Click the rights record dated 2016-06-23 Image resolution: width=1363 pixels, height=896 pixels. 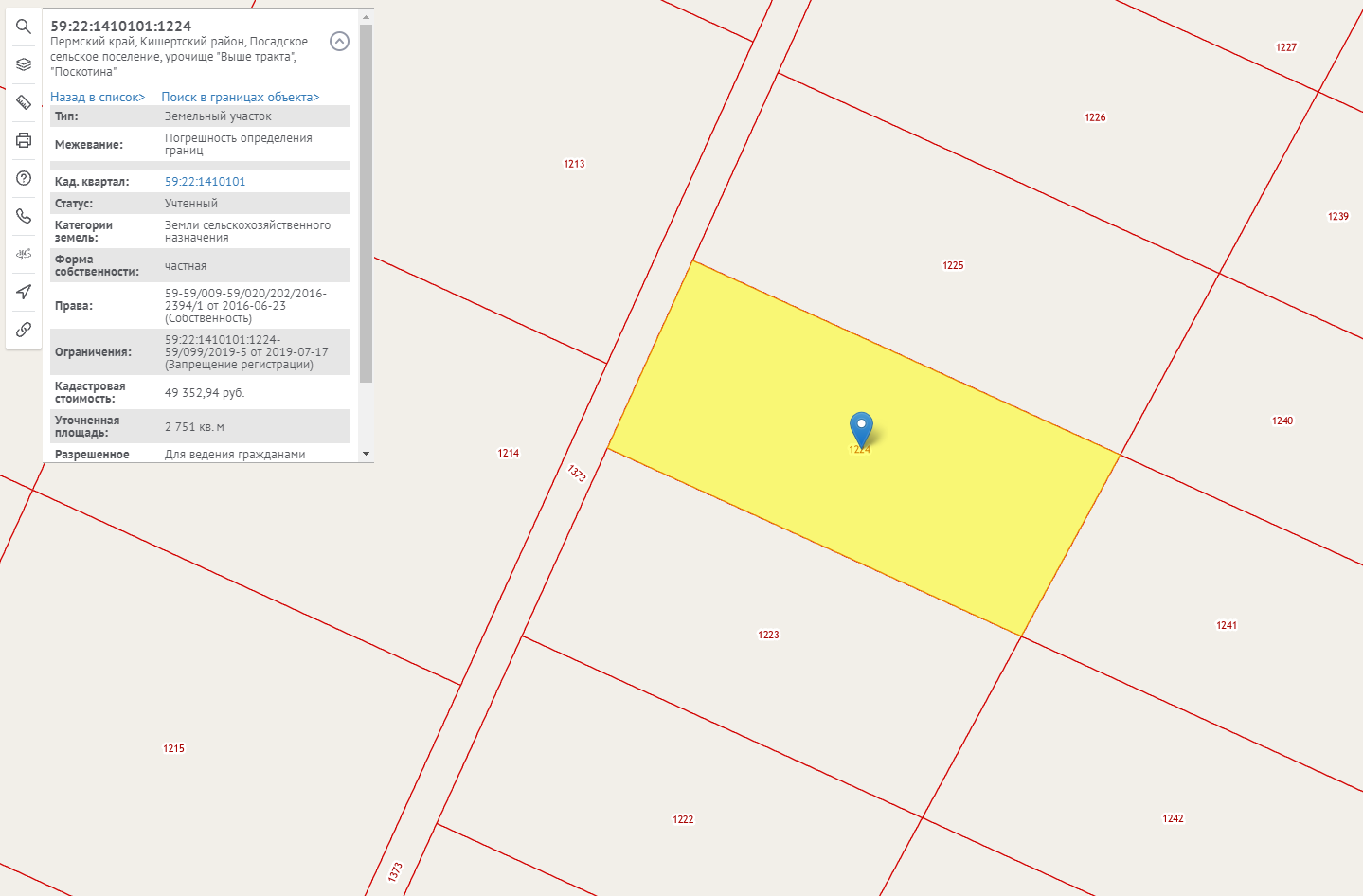[245, 306]
